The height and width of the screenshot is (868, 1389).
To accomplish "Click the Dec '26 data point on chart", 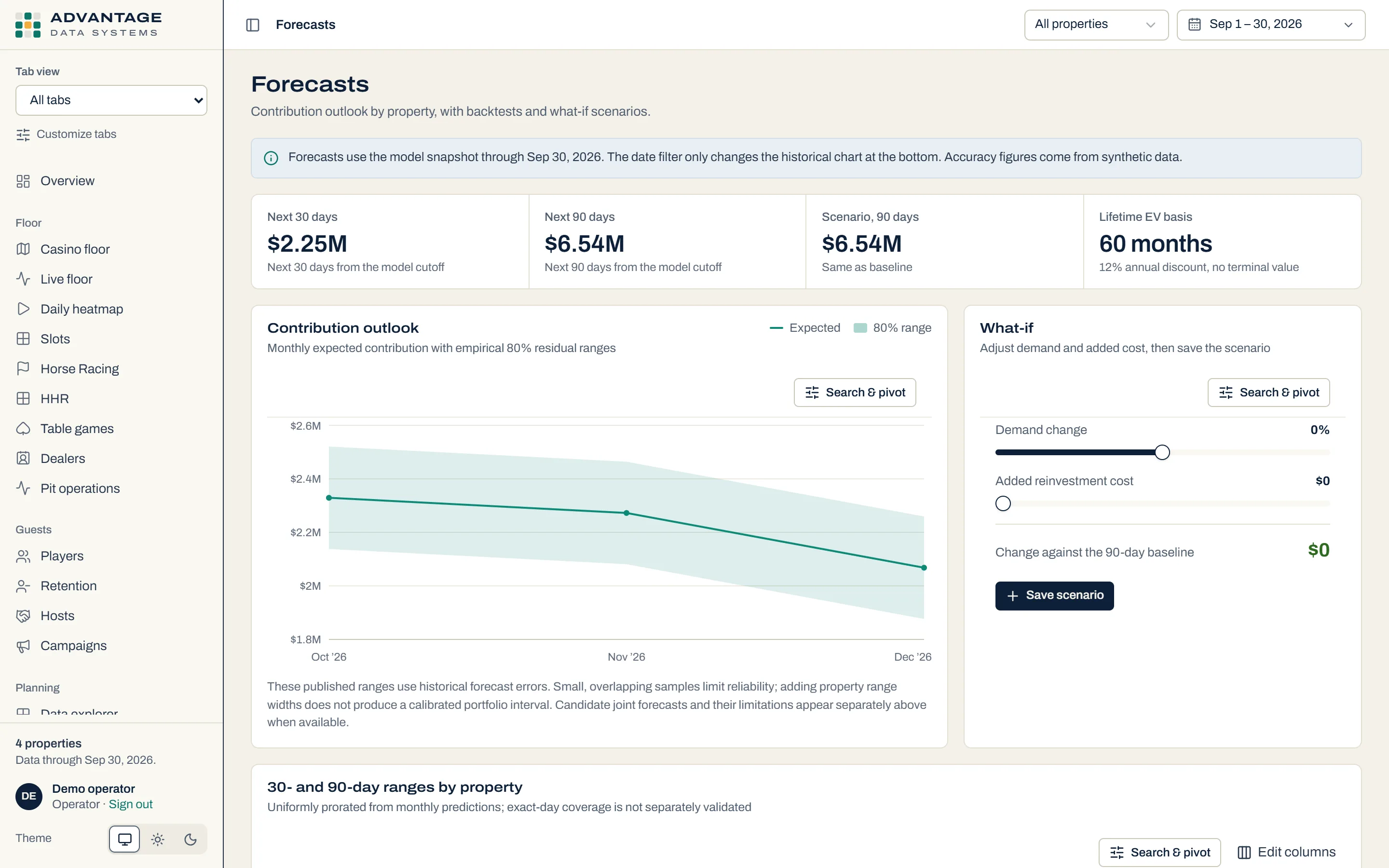I will 924,568.
